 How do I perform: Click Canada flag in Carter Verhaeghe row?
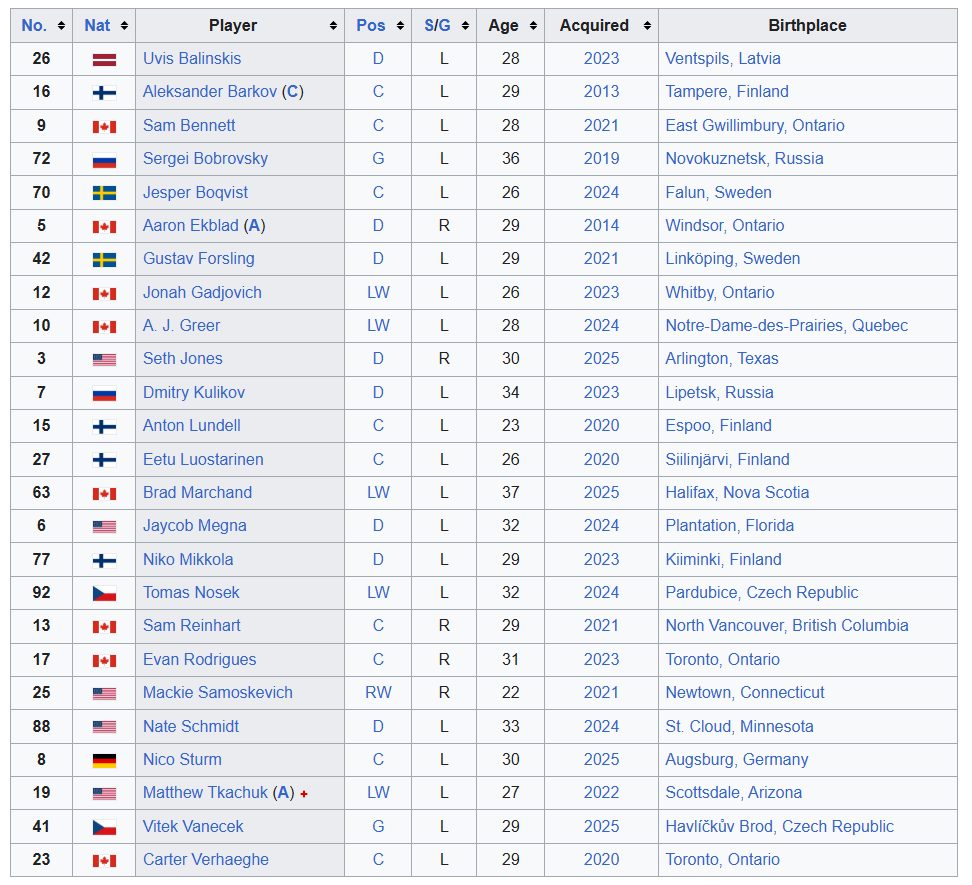pyautogui.click(x=104, y=861)
